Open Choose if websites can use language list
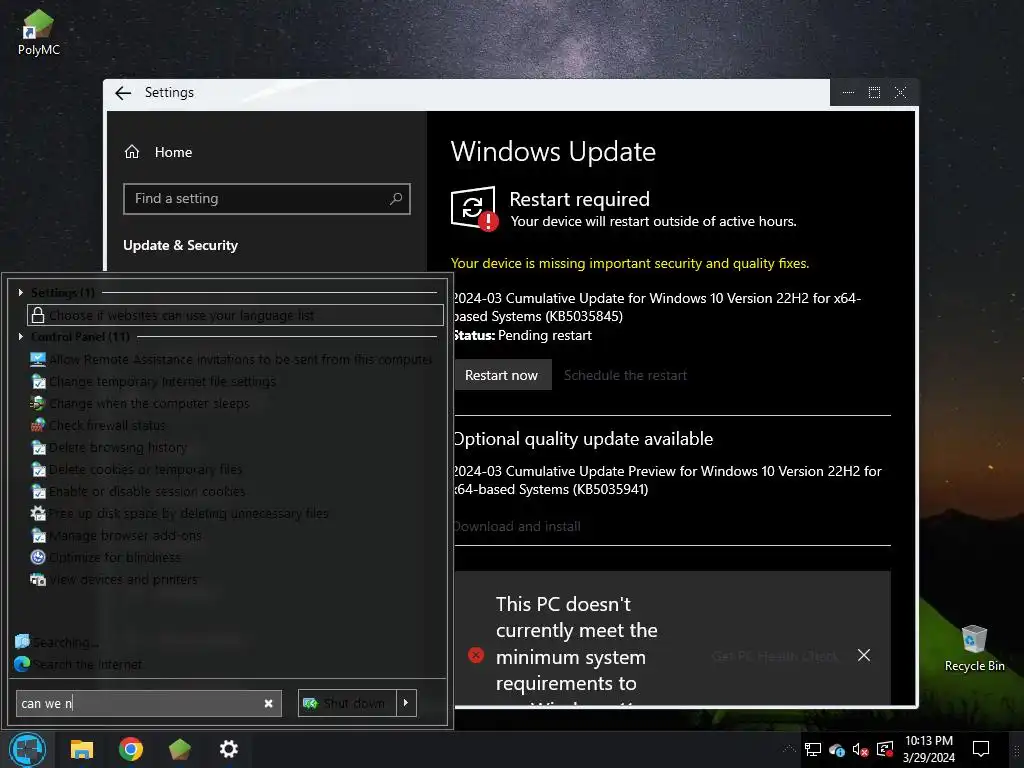Image resolution: width=1024 pixels, height=768 pixels. [235, 315]
